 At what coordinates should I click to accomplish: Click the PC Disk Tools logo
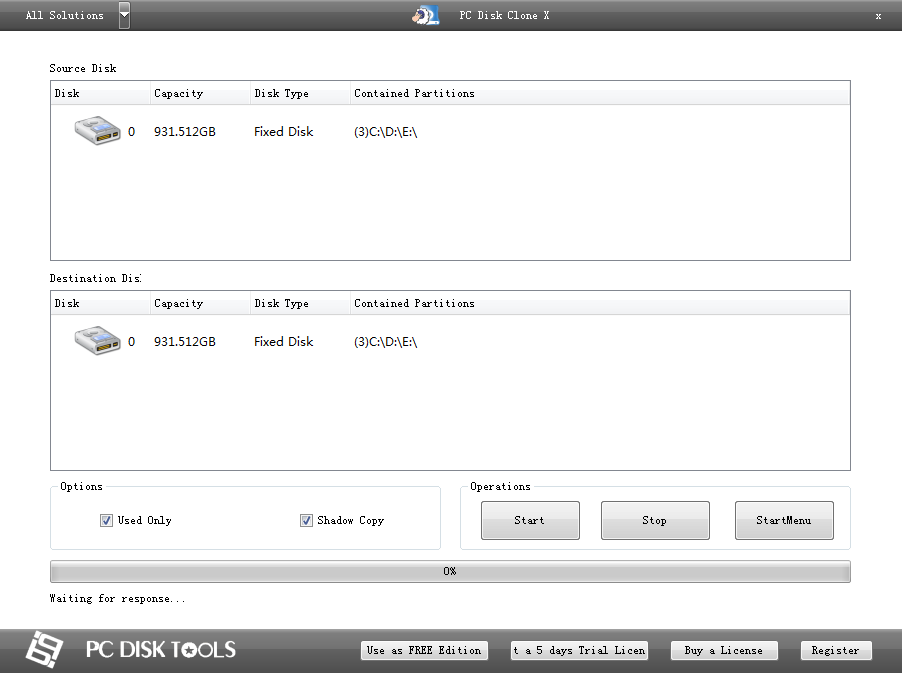click(x=131, y=649)
